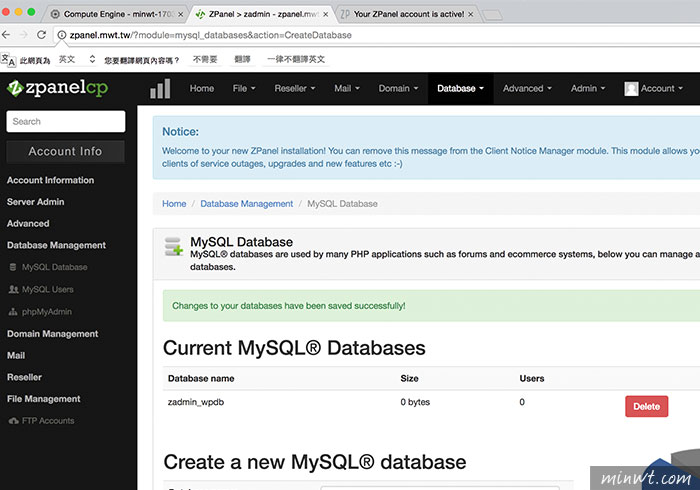Viewport: 700px width, 490px height.
Task: Click the 不需要 translate button
Action: coord(205,59)
